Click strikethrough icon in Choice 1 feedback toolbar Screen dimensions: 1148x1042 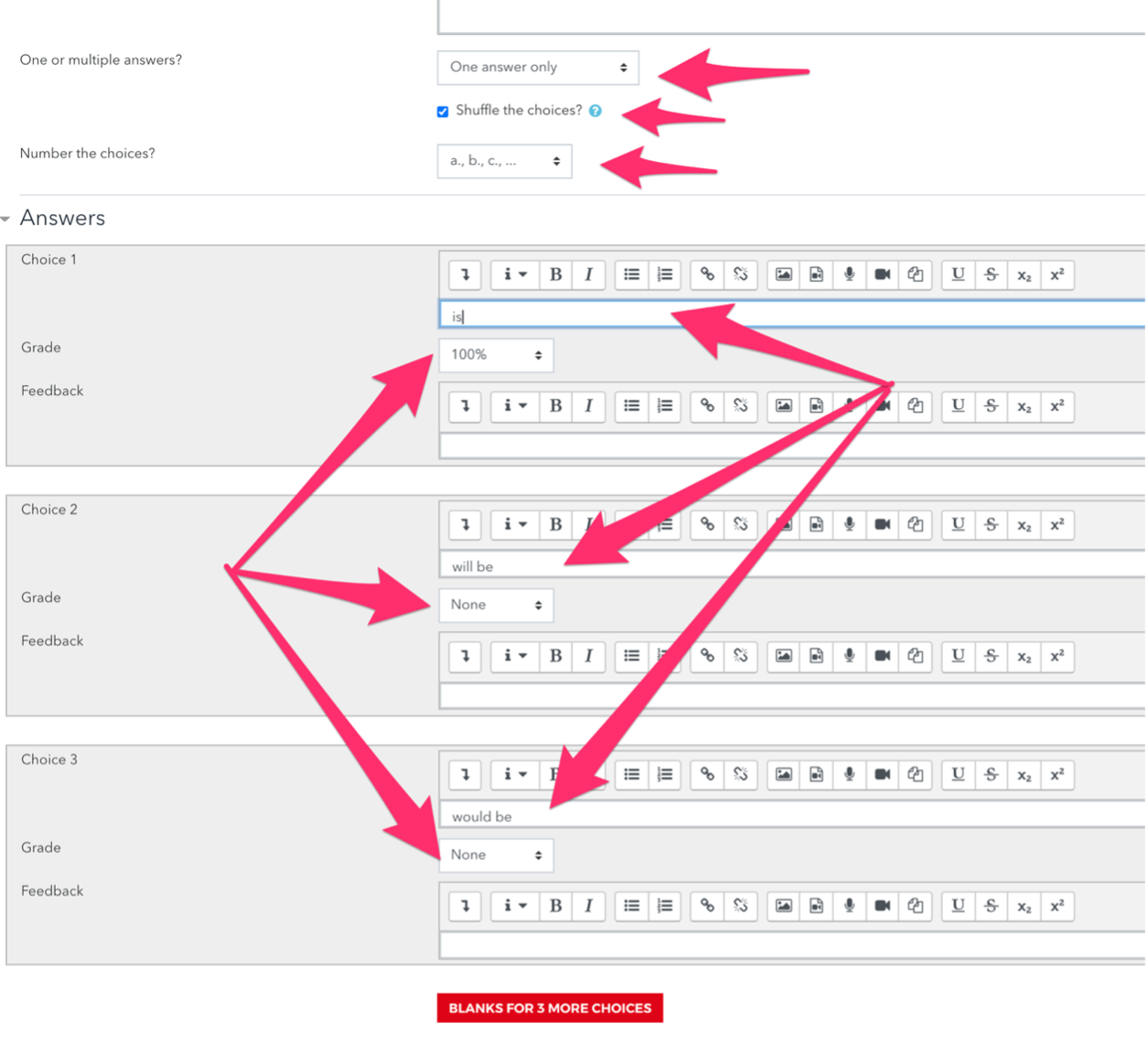(x=991, y=406)
